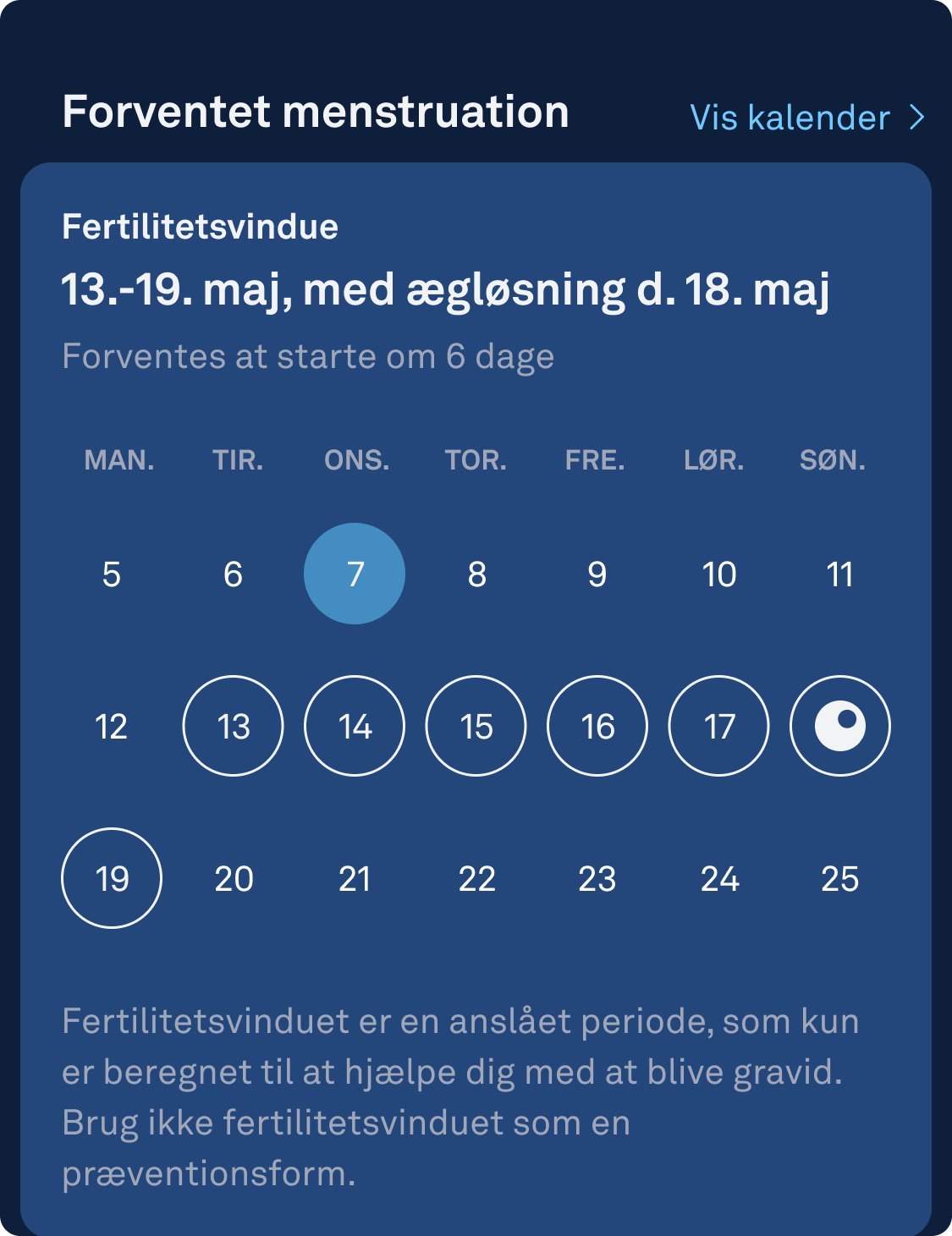Tap date 25 in the calendar
952x1236 pixels.
coord(839,879)
